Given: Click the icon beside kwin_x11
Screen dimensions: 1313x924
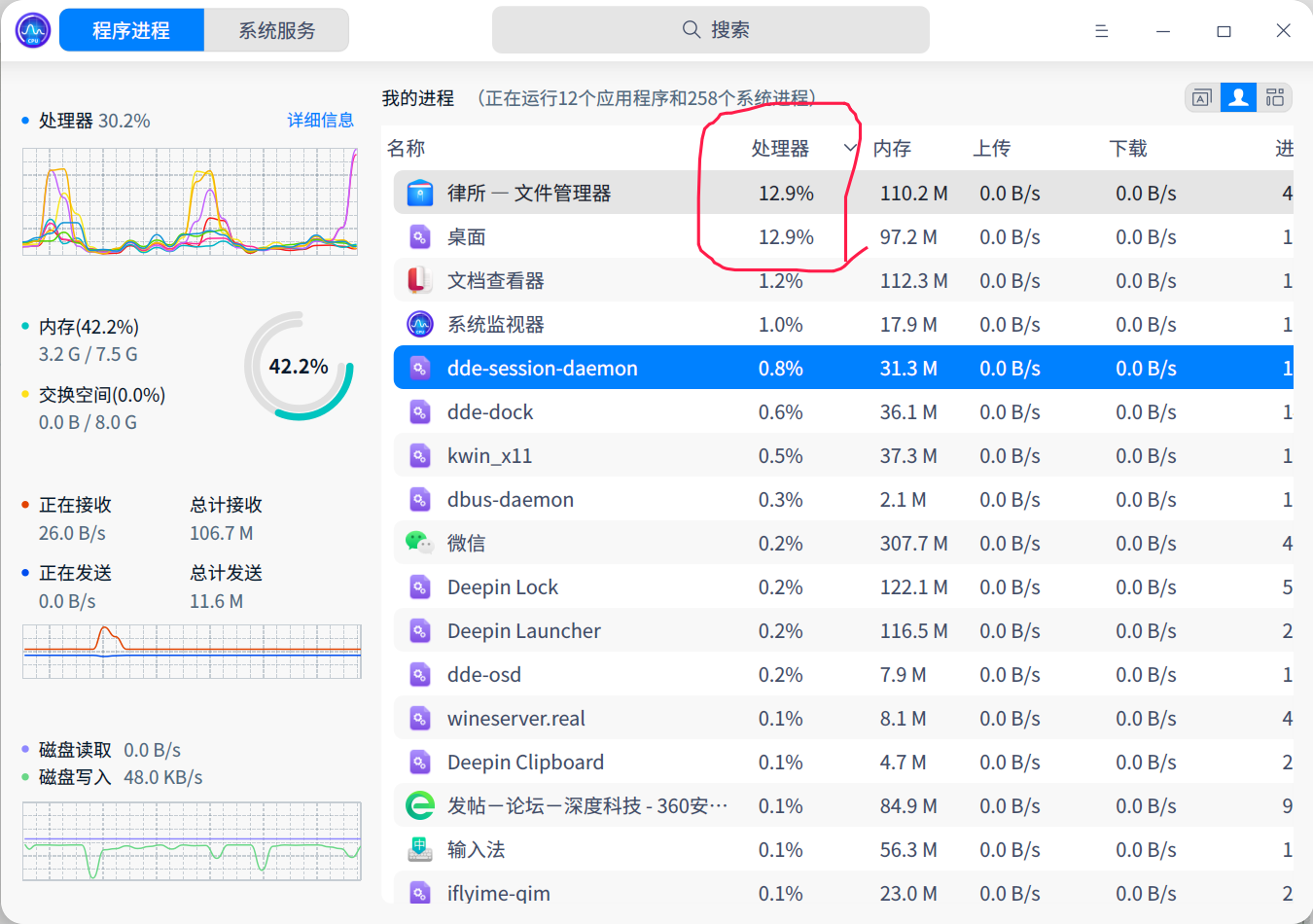Looking at the screenshot, I should coord(419,455).
